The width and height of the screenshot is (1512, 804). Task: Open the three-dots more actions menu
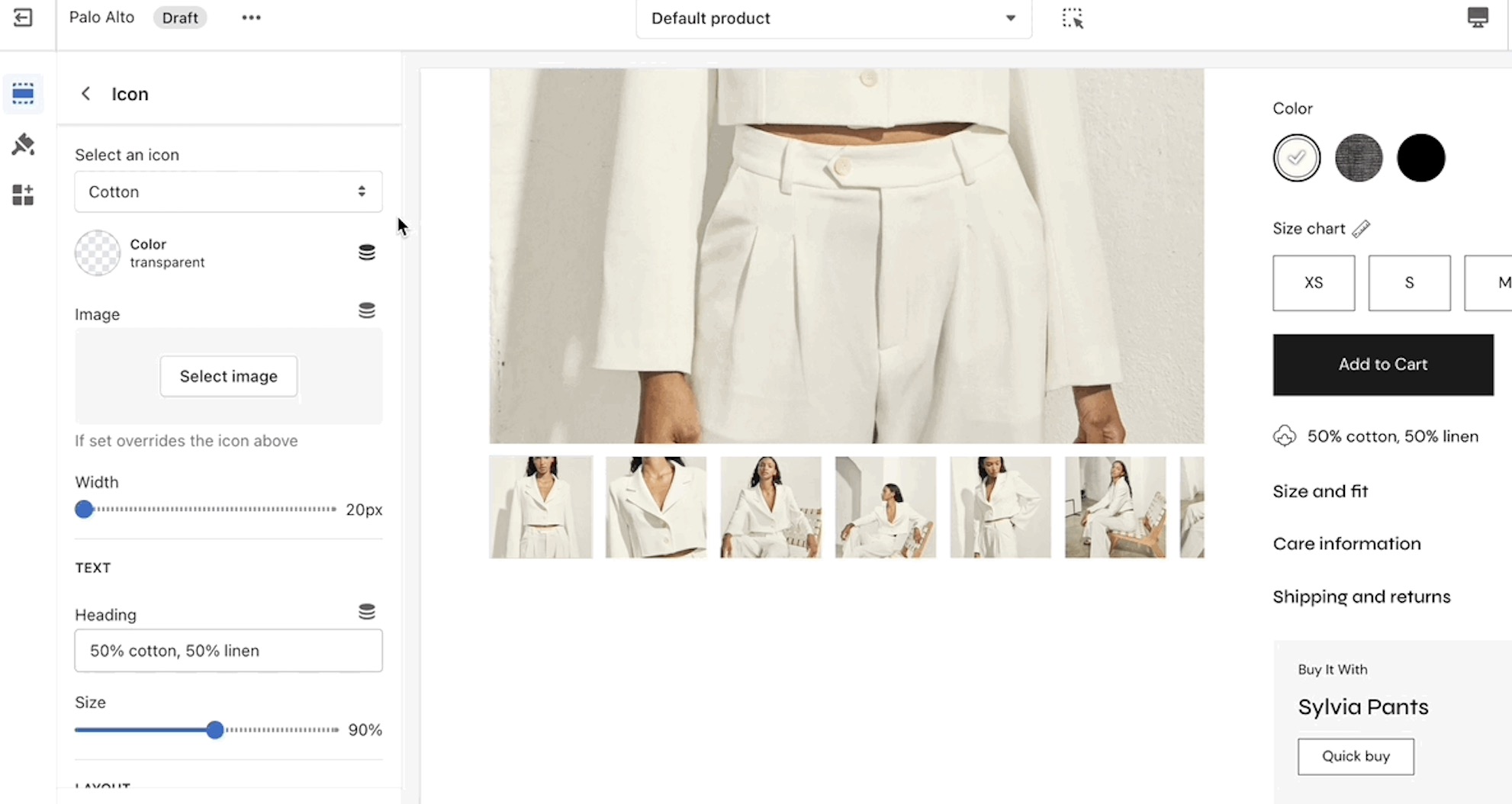pos(251,18)
